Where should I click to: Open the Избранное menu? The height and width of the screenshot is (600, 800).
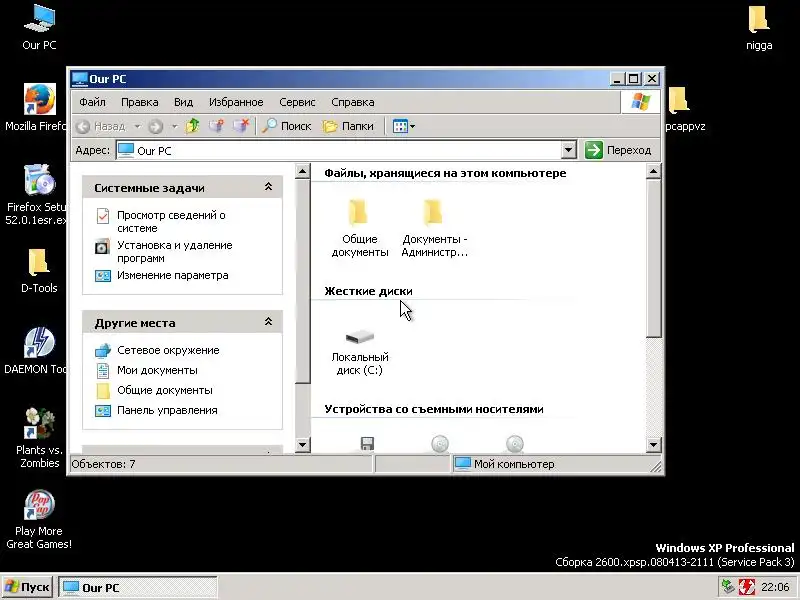(x=236, y=102)
